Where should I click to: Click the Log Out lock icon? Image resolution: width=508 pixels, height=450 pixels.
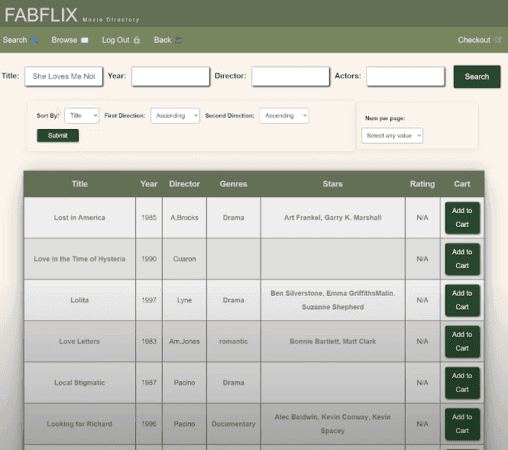coord(137,40)
